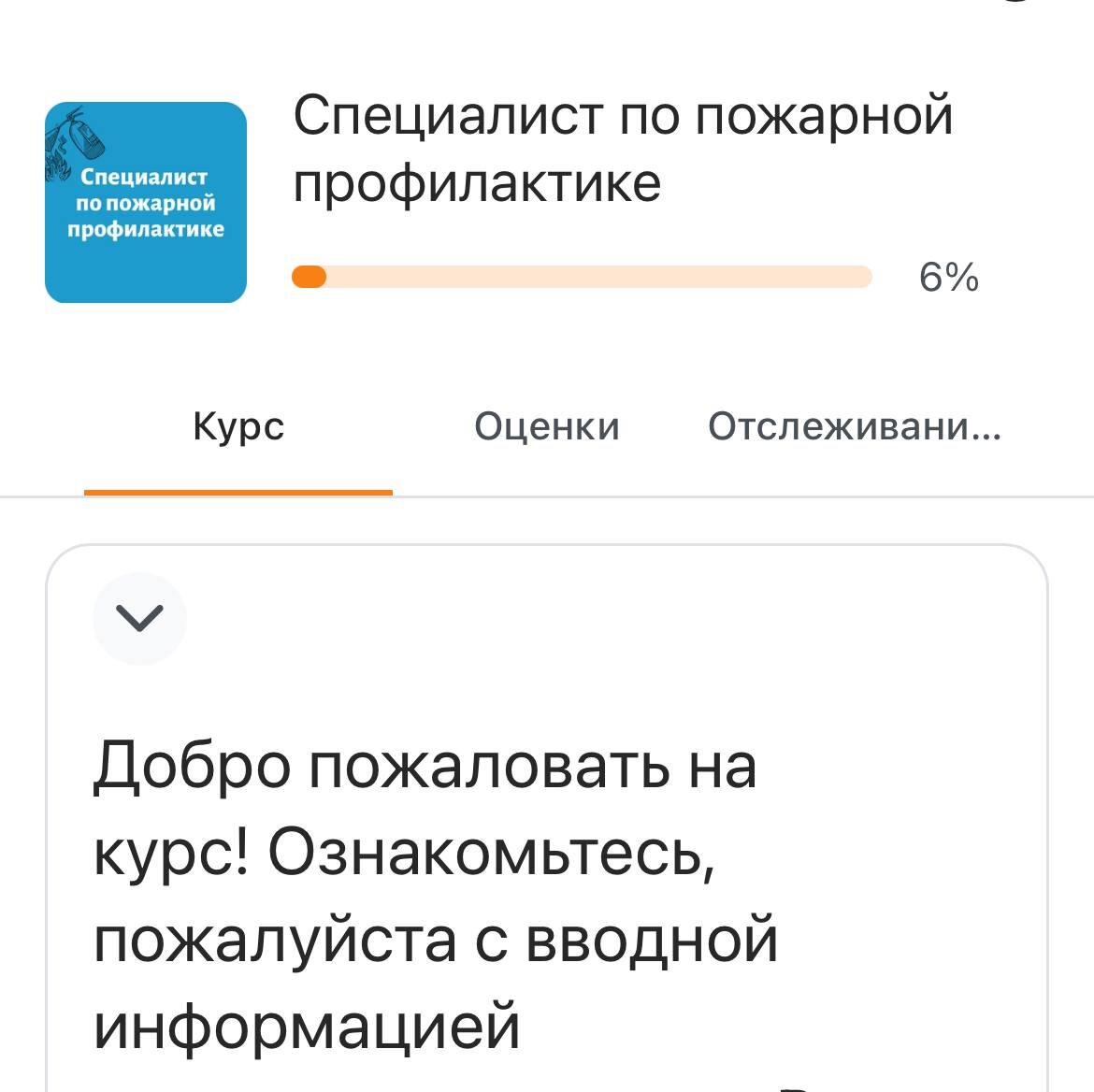Tap the active tab underline indicator
Screen dimensions: 1094x1092
[238, 490]
